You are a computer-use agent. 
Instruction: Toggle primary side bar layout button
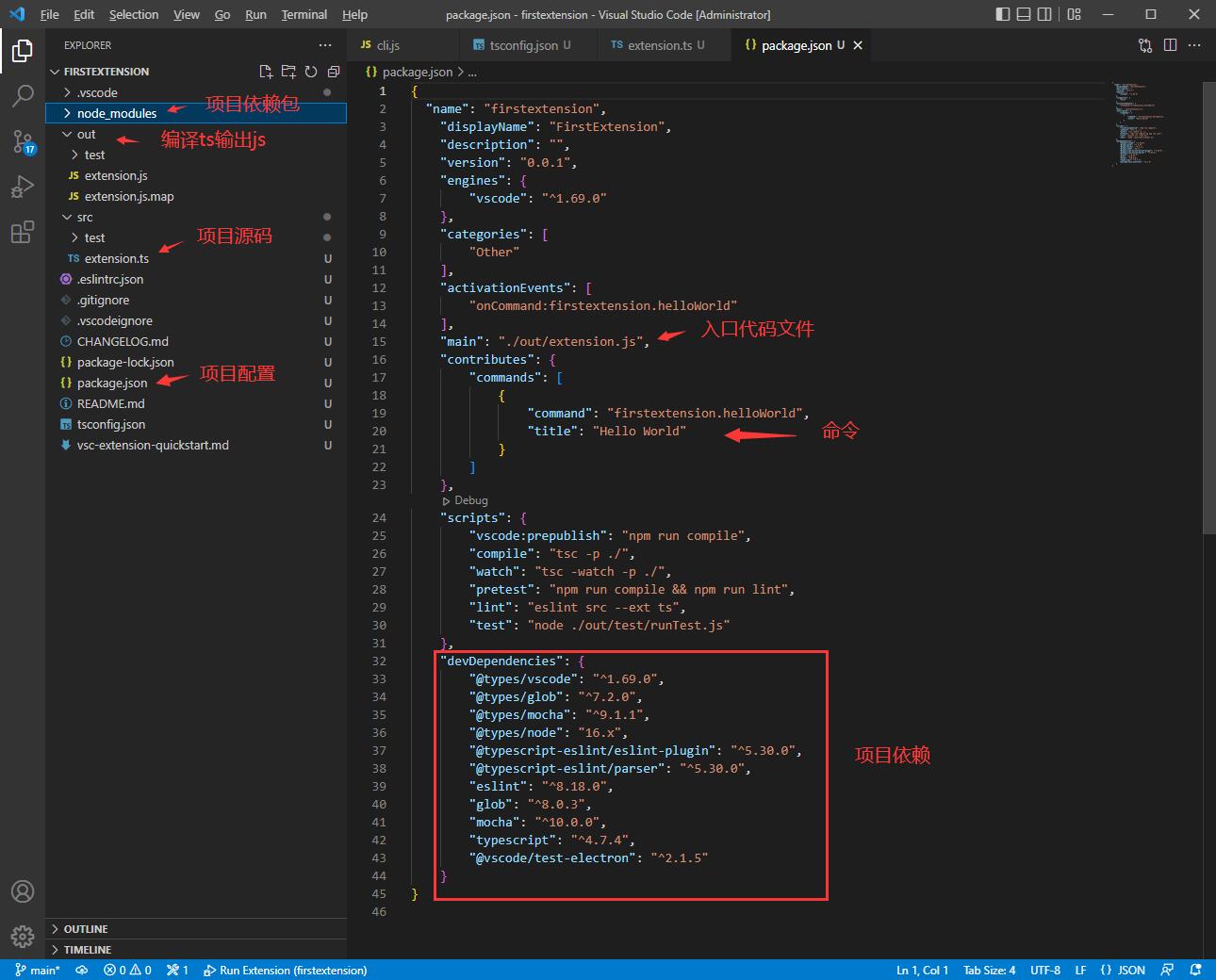(x=1003, y=14)
